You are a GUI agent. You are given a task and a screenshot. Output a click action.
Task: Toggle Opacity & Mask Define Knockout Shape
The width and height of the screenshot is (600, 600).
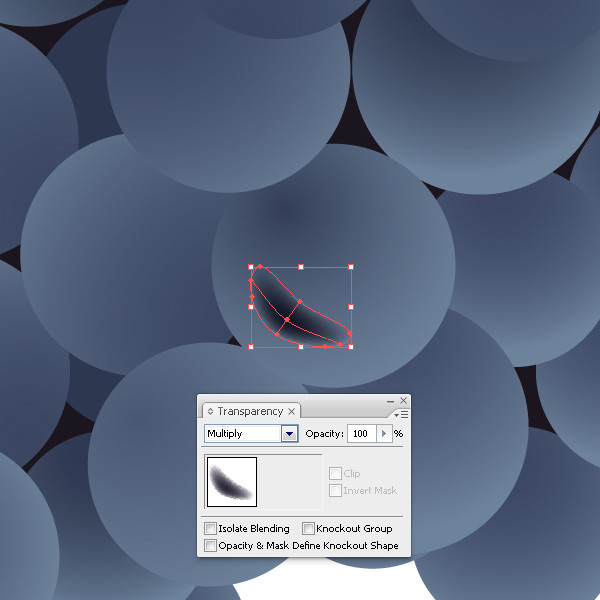(210, 545)
